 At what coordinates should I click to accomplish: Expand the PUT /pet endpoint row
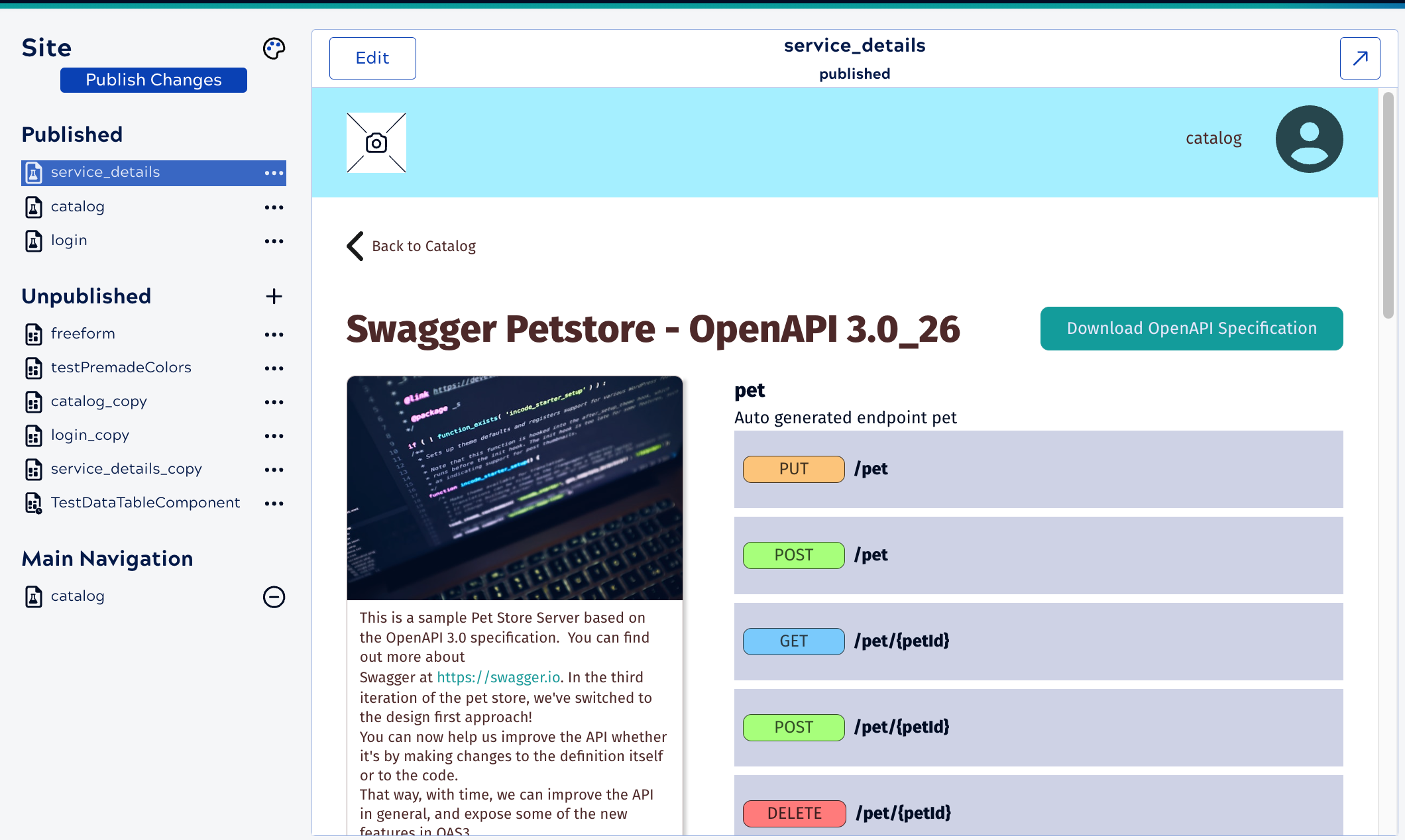tap(1038, 469)
